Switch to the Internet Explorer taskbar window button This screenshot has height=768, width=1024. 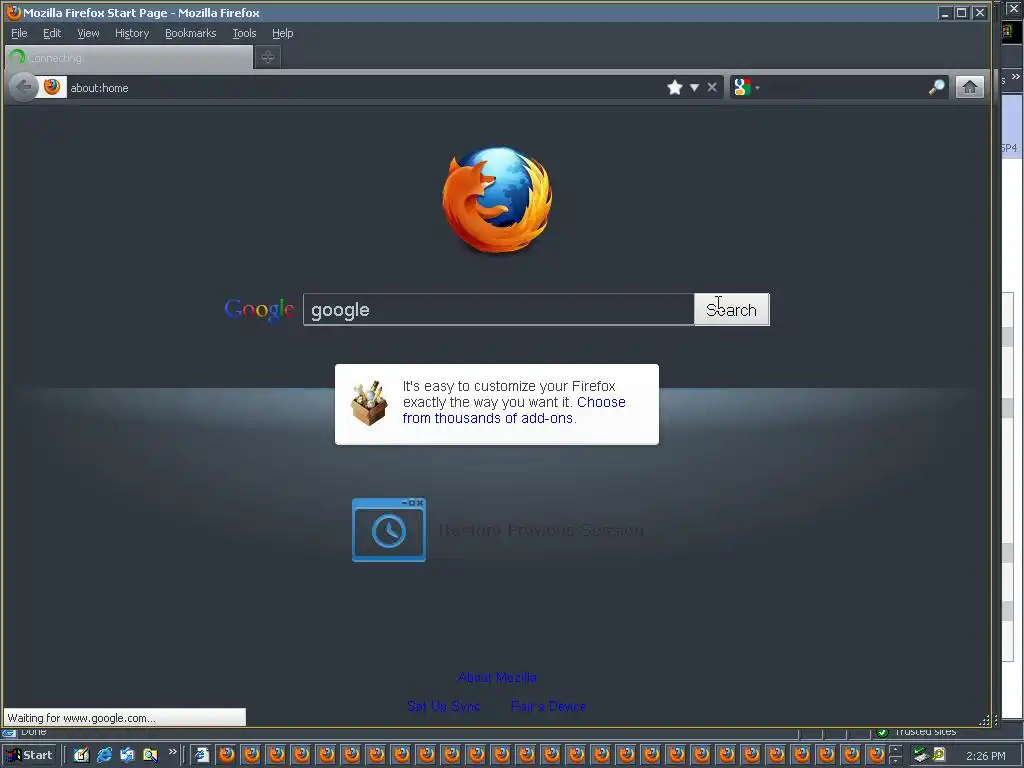point(201,755)
